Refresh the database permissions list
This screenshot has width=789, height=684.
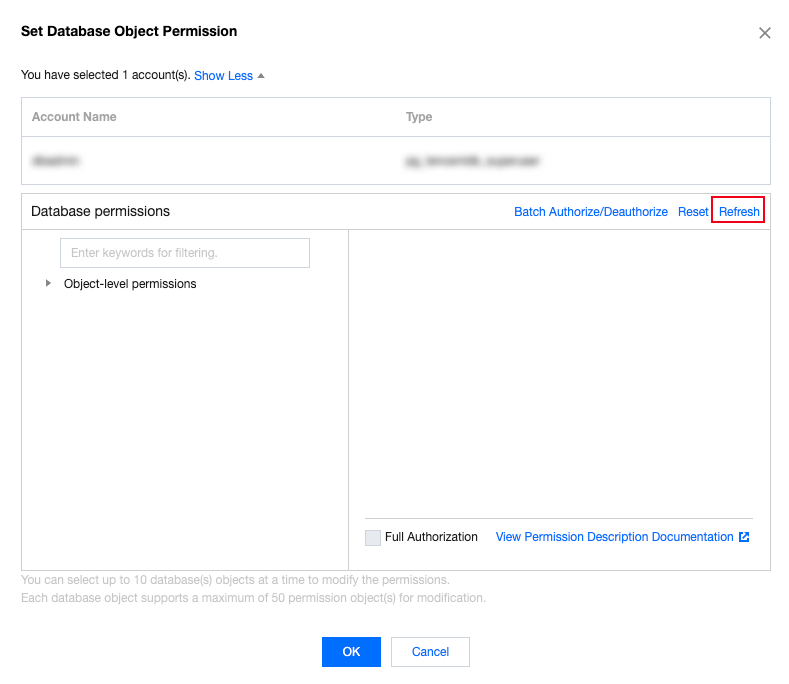(739, 212)
